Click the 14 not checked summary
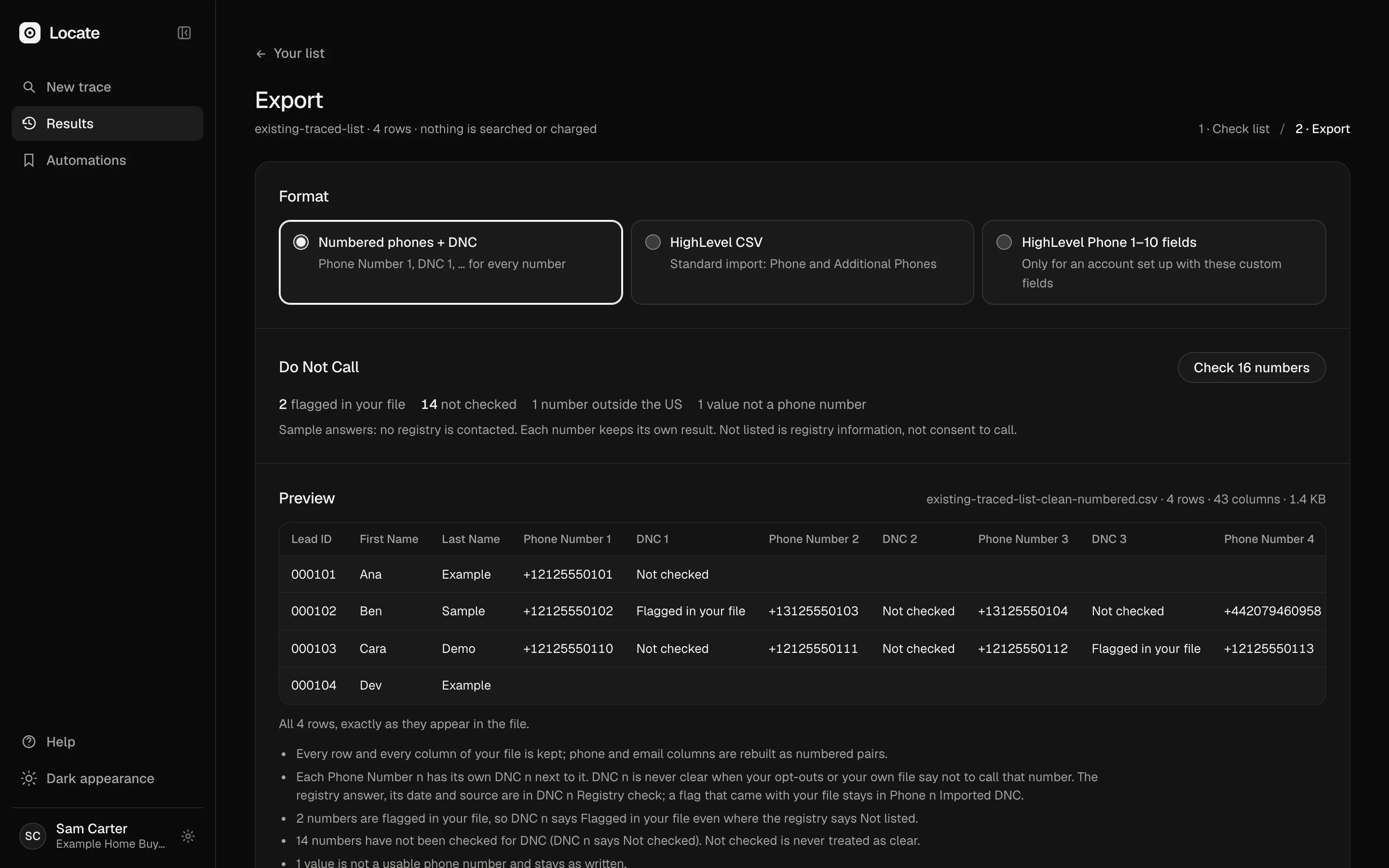This screenshot has height=868, width=1389. click(x=468, y=404)
